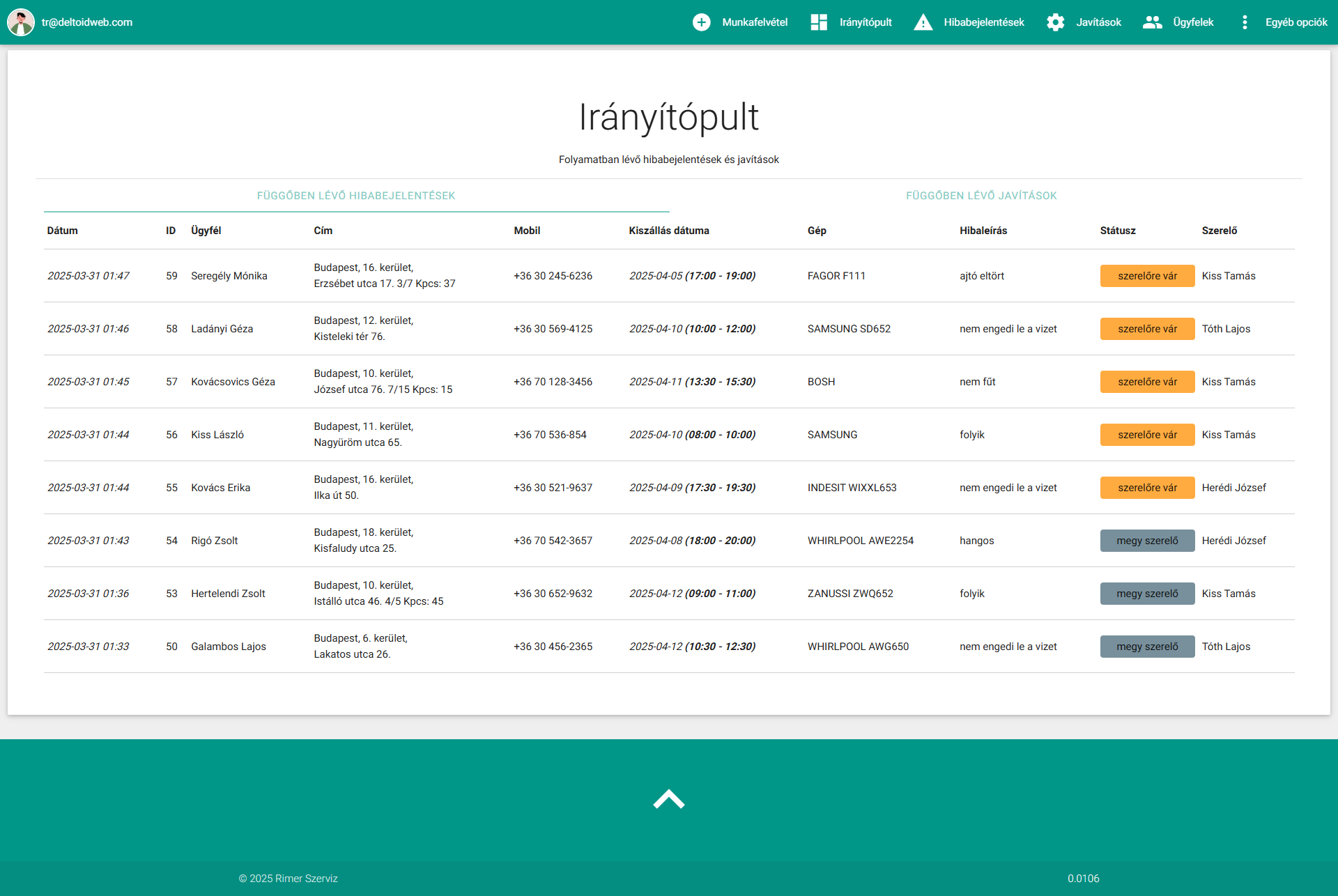Click the Ügyfelek people icon
Viewport: 1338px width, 896px height.
1153,22
